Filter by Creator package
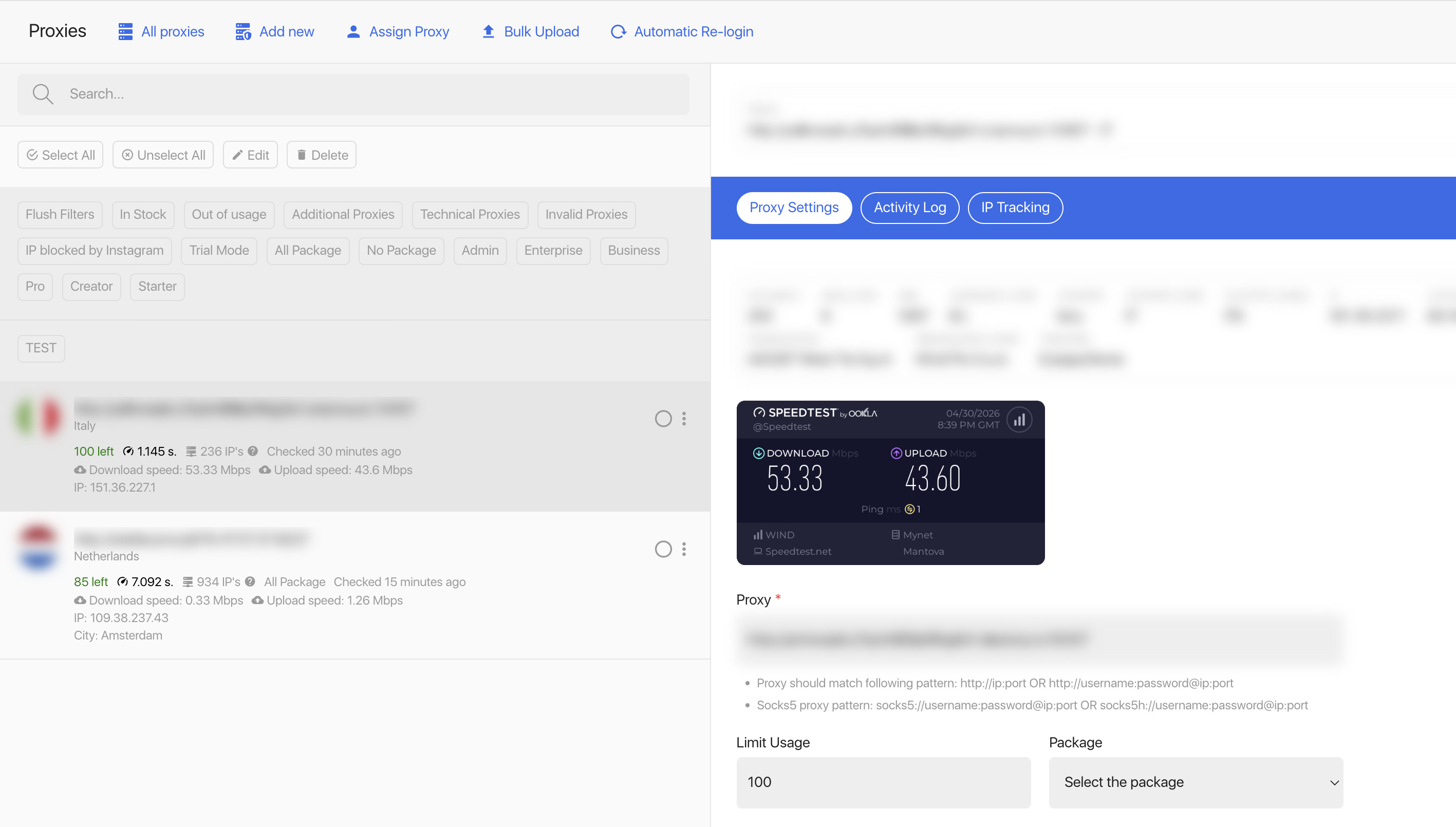Image resolution: width=1456 pixels, height=827 pixels. pyautogui.click(x=91, y=286)
